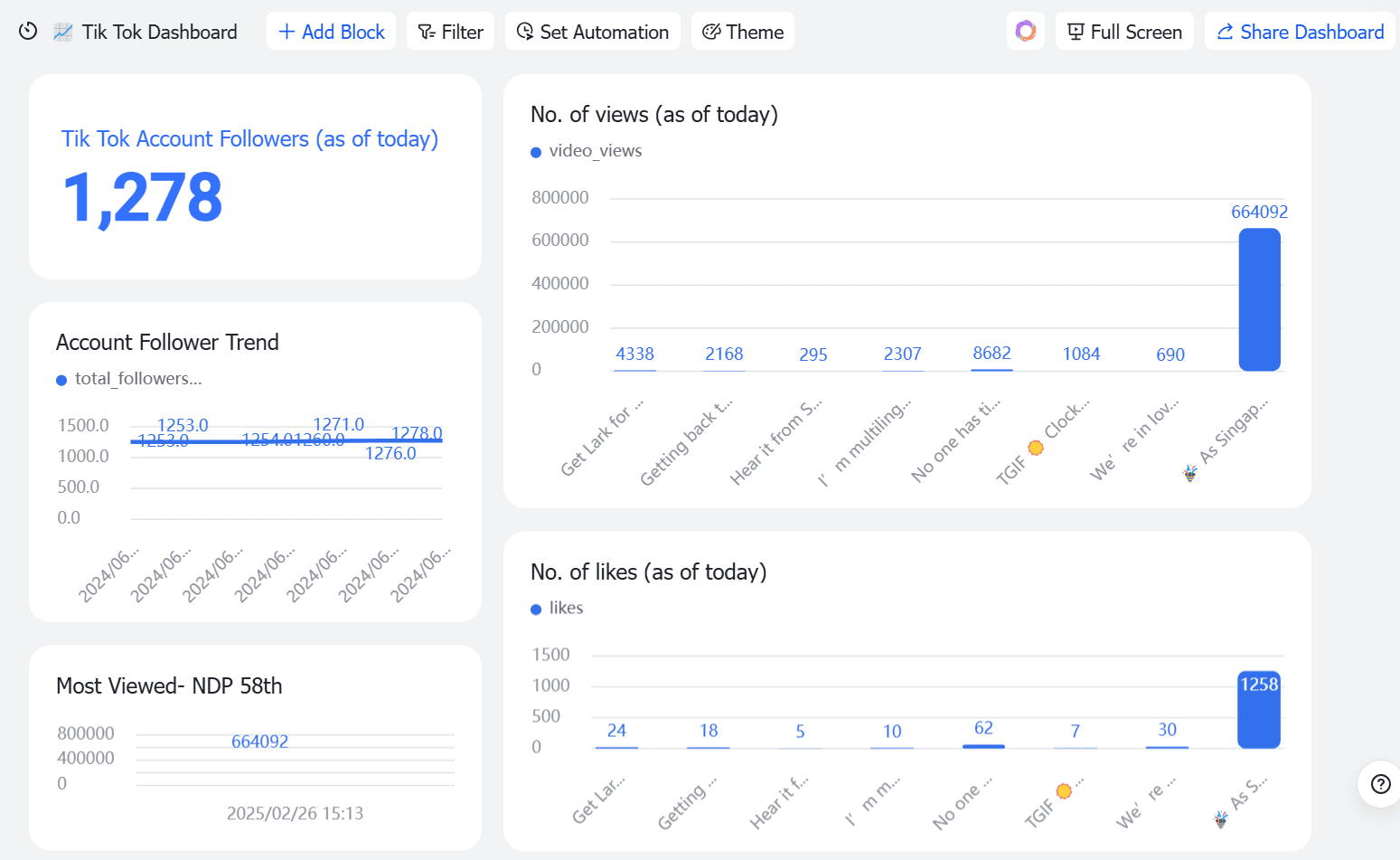Click the 1271.0 follower trend label
The image size is (1400, 860).
[338, 424]
